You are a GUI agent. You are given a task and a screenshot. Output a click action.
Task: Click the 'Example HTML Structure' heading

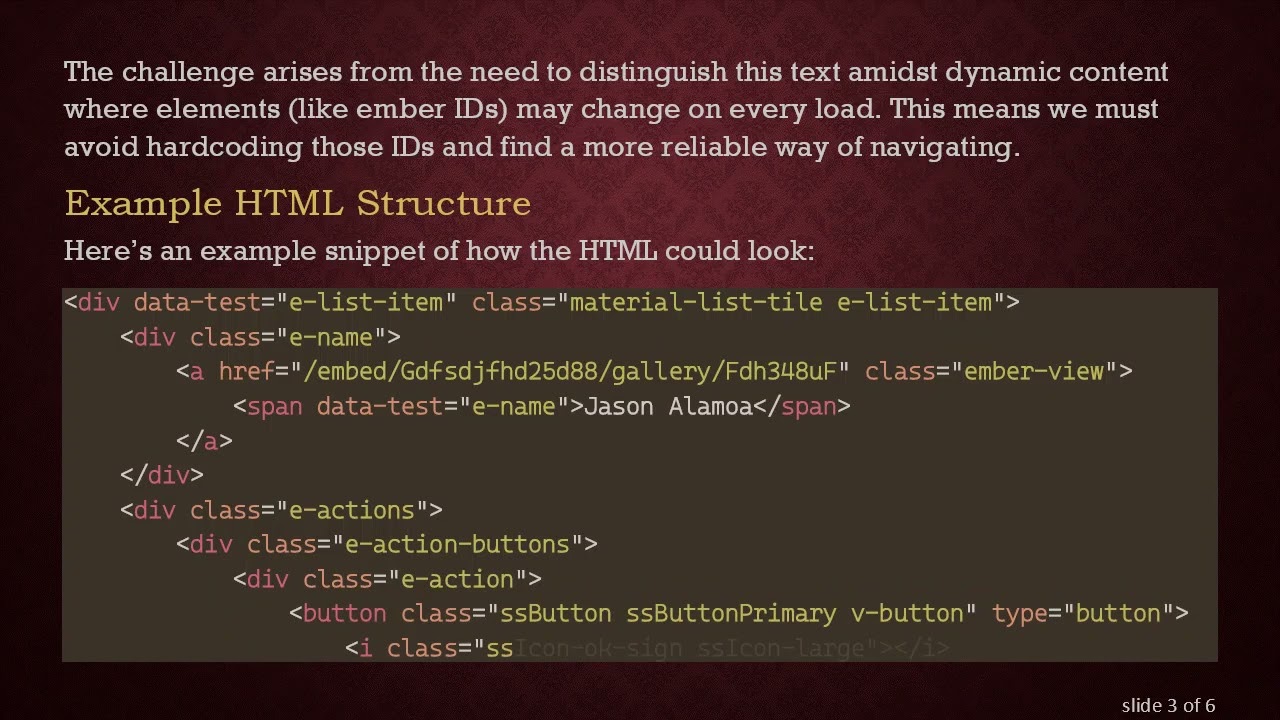tap(297, 203)
